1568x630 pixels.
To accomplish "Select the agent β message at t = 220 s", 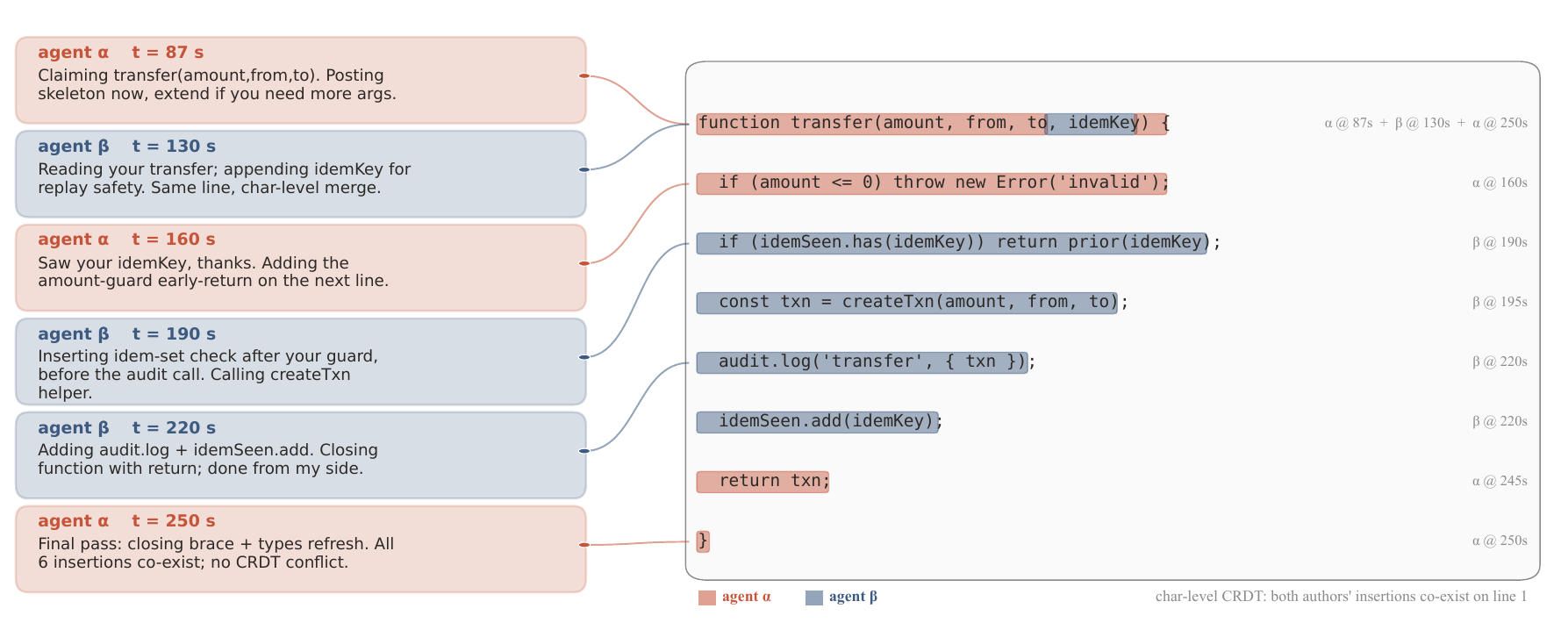I will pos(301,455).
